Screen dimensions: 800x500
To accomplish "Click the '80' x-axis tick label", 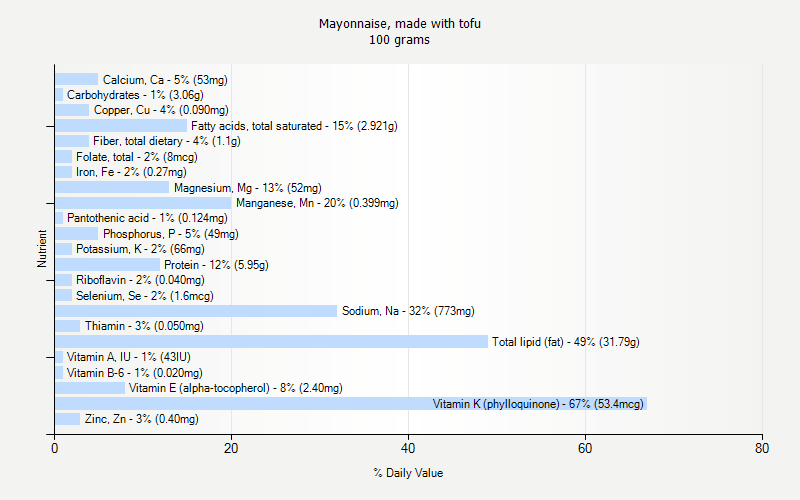I will [762, 448].
